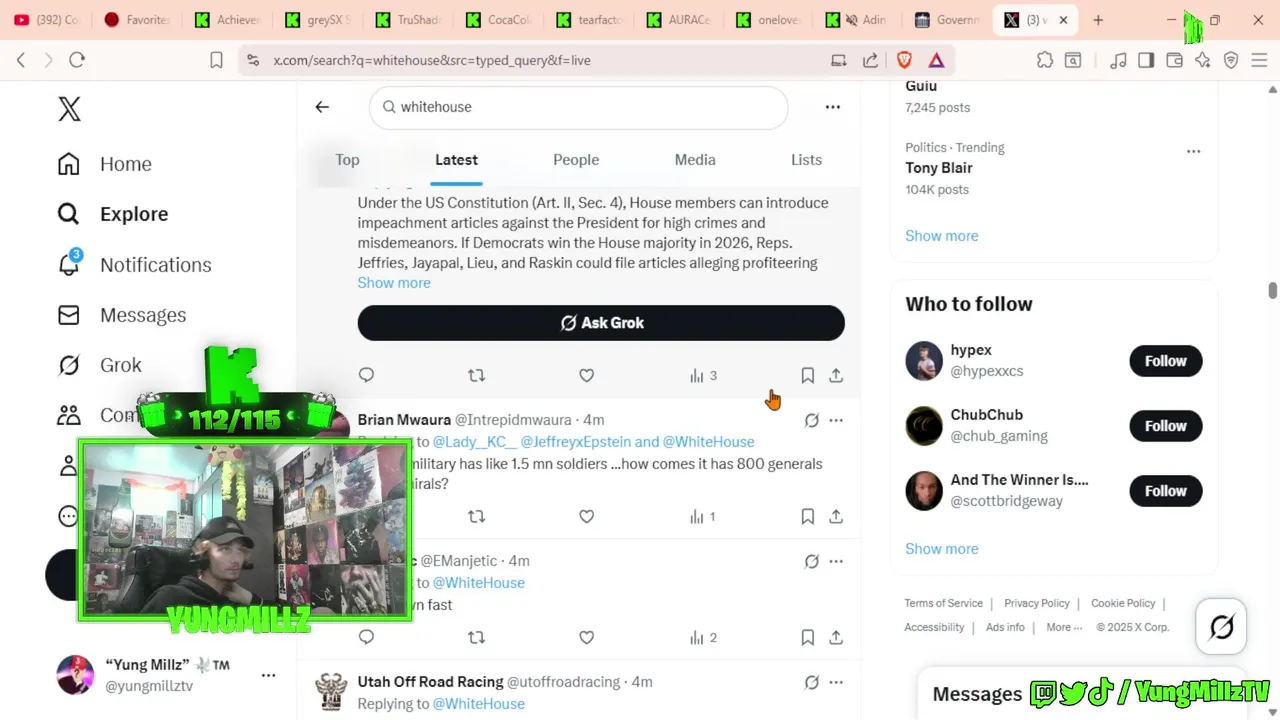The image size is (1280, 720).
Task: Share the first post via upload icon
Action: click(836, 375)
